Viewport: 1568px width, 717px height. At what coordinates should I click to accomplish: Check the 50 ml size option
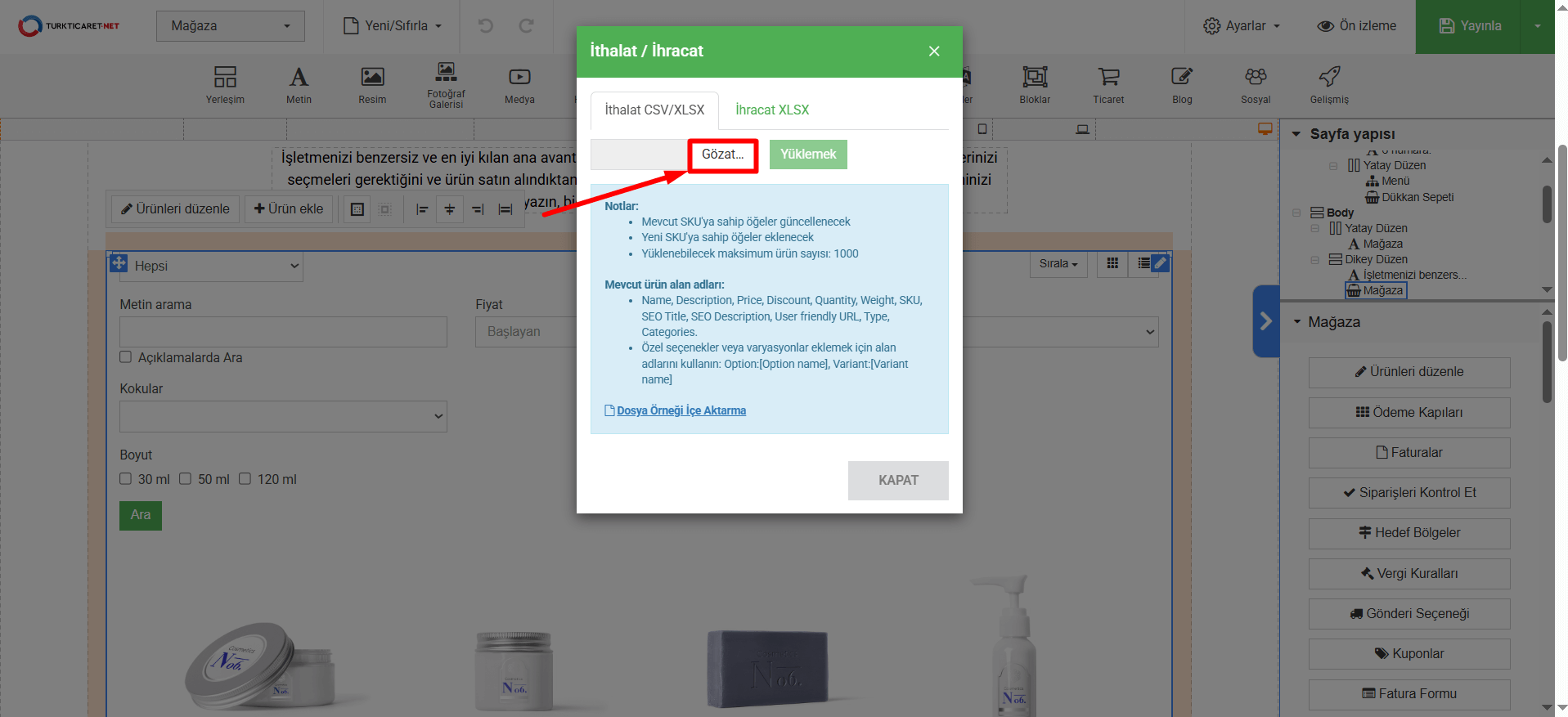pyautogui.click(x=186, y=479)
